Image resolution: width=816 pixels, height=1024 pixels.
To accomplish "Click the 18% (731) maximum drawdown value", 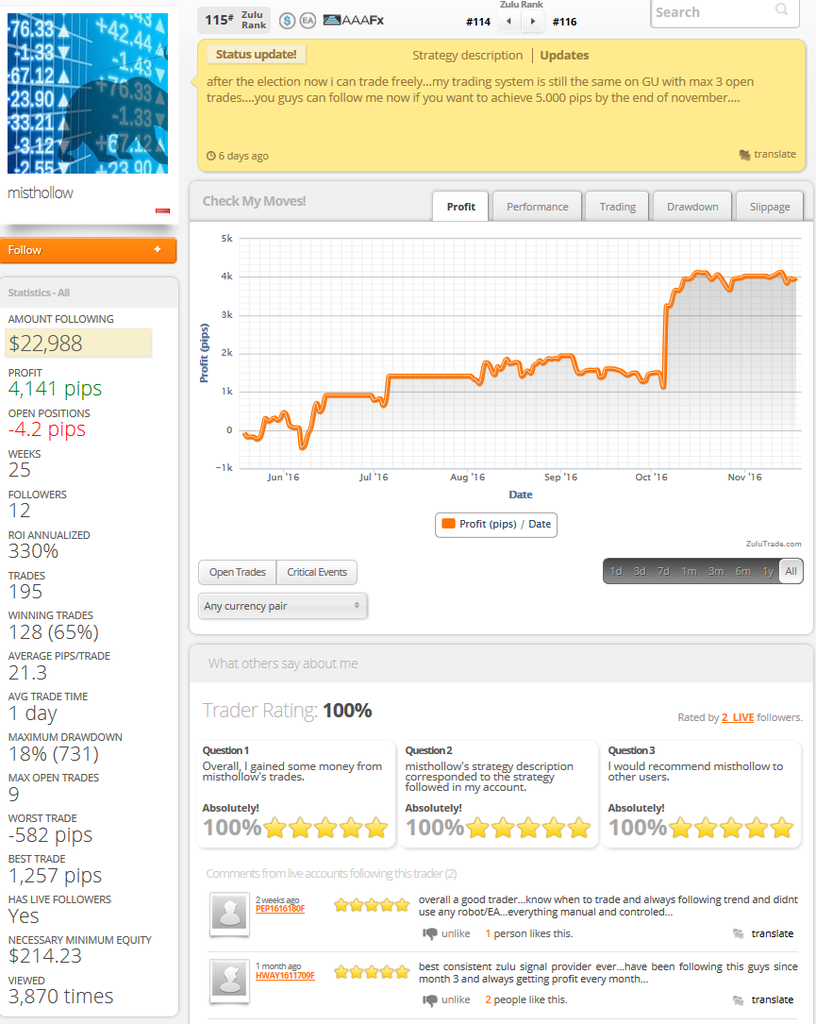I will [54, 754].
